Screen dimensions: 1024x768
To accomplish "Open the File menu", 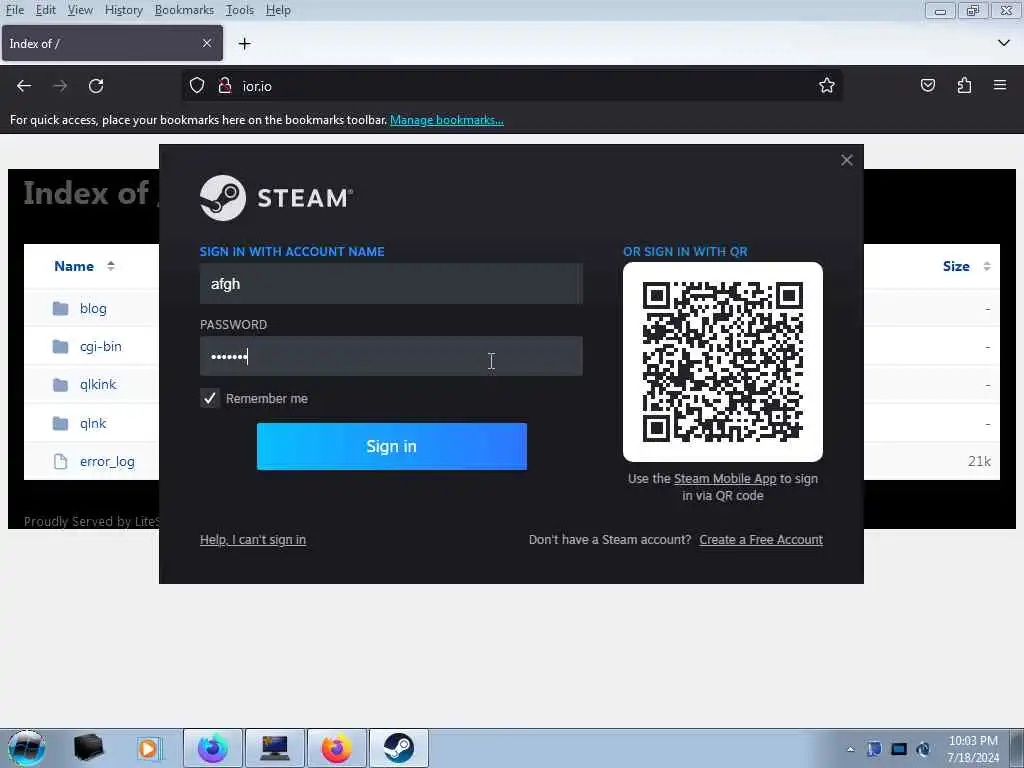I will point(14,10).
